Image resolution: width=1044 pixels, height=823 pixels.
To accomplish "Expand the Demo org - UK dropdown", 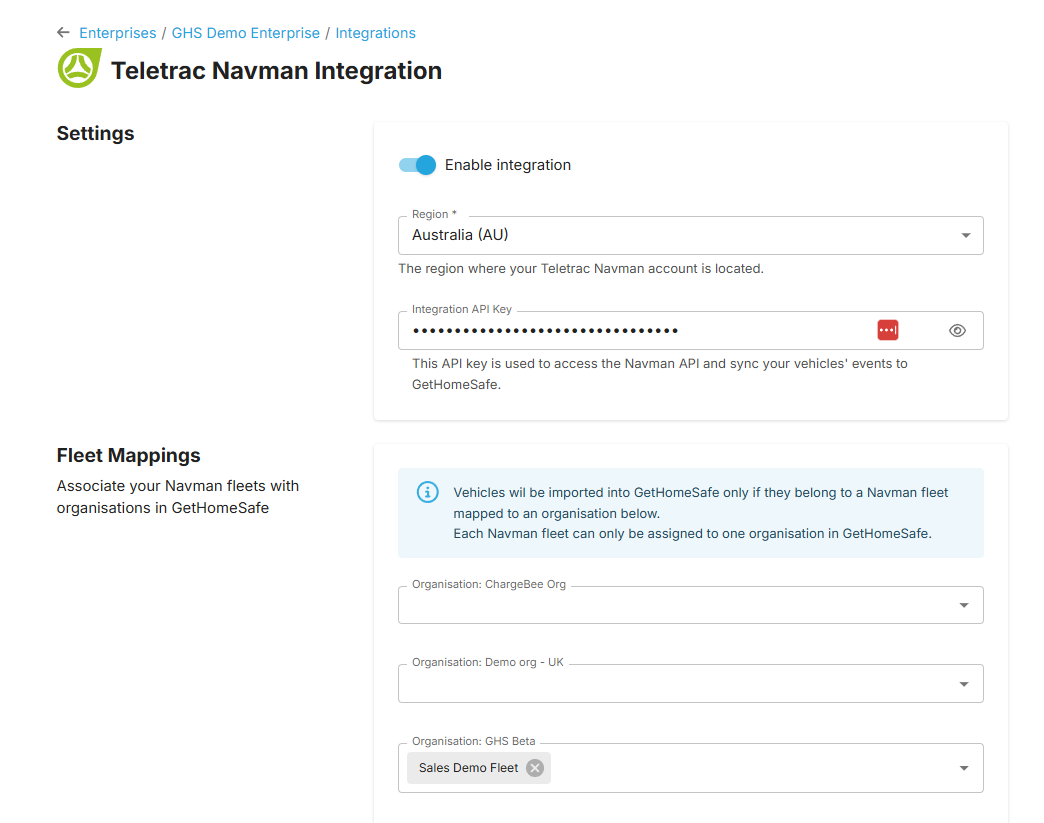I will [x=964, y=684].
